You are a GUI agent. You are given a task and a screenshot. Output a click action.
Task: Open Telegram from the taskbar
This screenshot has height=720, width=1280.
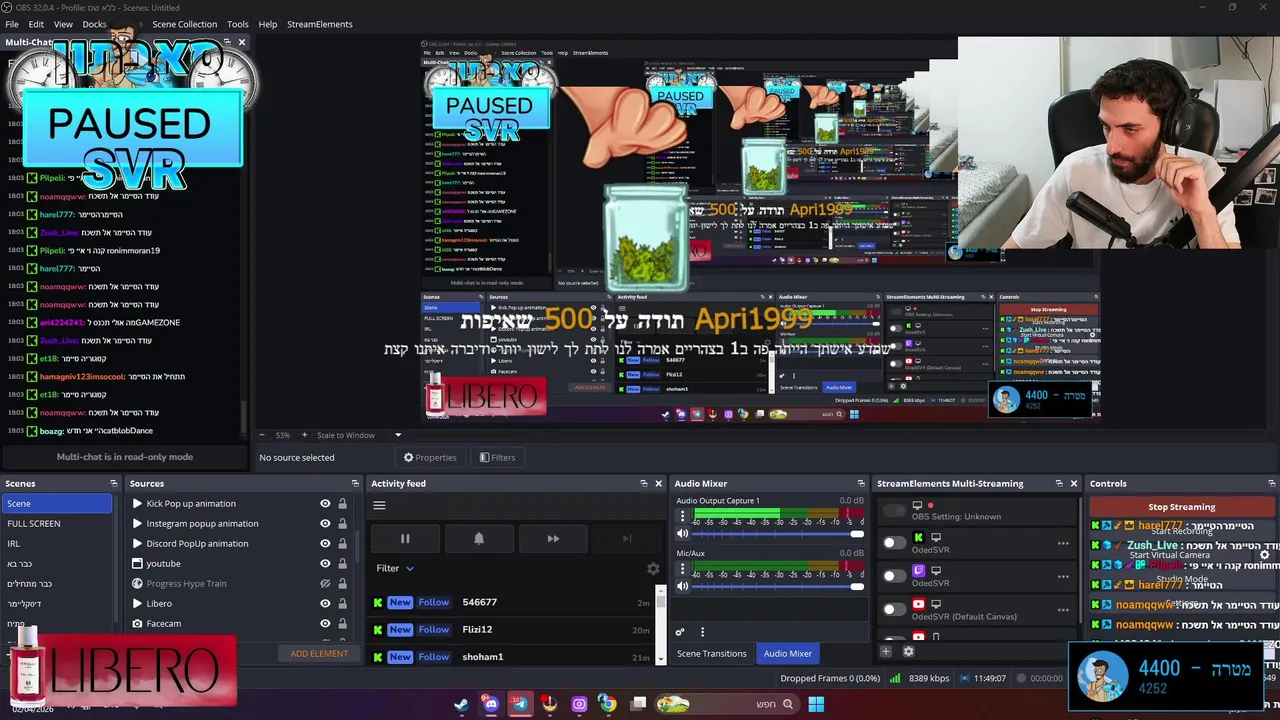[x=519, y=704]
